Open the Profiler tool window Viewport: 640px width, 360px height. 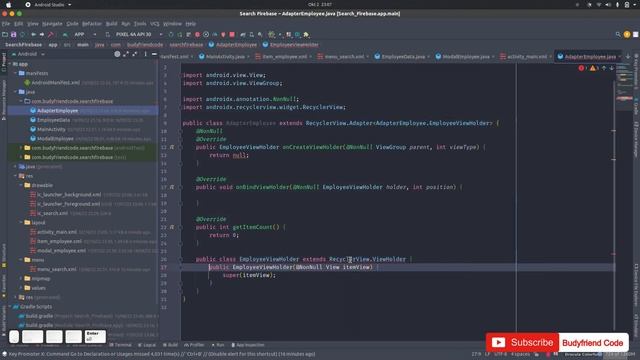point(194,345)
